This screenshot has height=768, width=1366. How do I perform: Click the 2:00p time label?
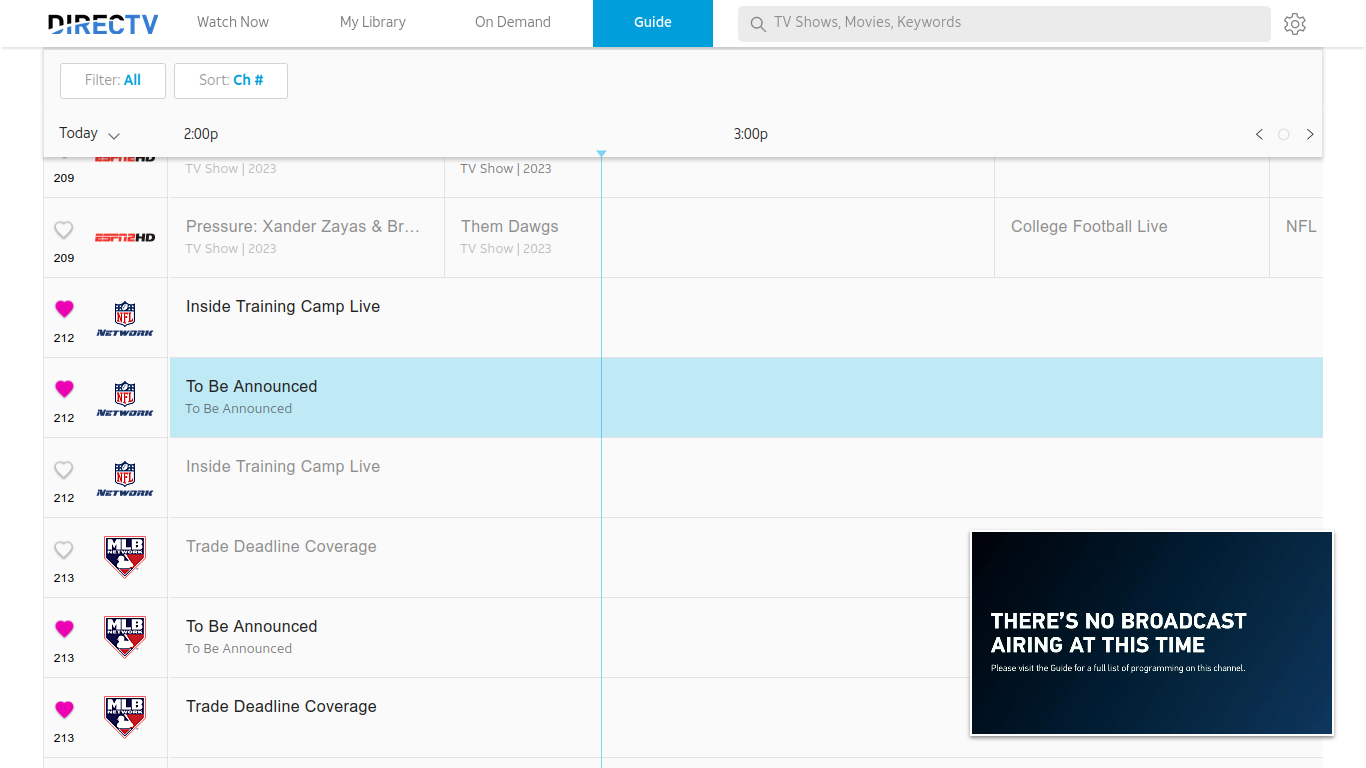point(201,134)
